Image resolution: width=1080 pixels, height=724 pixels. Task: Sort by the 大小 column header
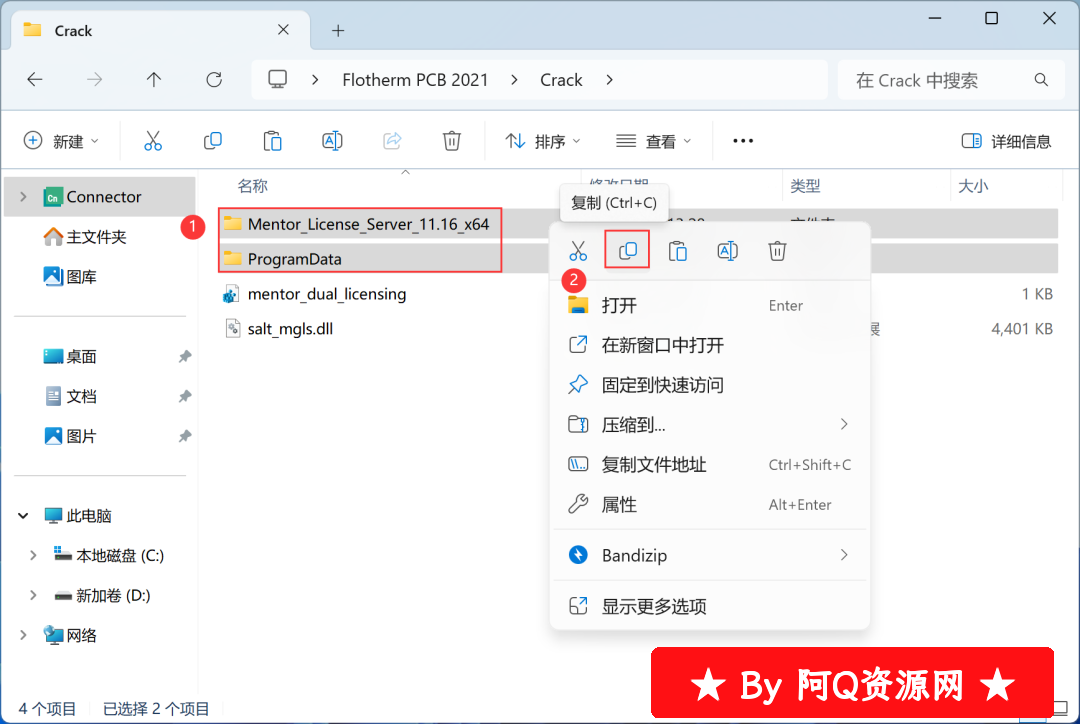click(973, 186)
